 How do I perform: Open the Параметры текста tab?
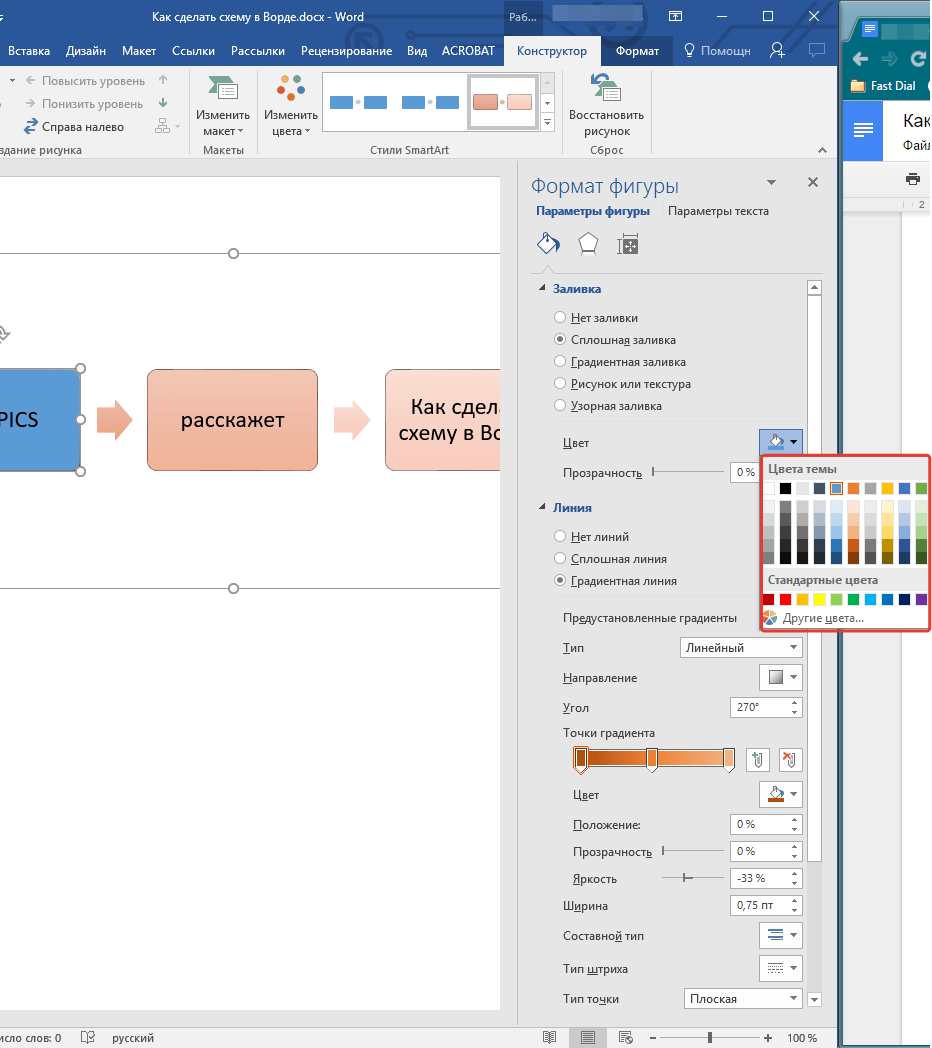pos(718,211)
